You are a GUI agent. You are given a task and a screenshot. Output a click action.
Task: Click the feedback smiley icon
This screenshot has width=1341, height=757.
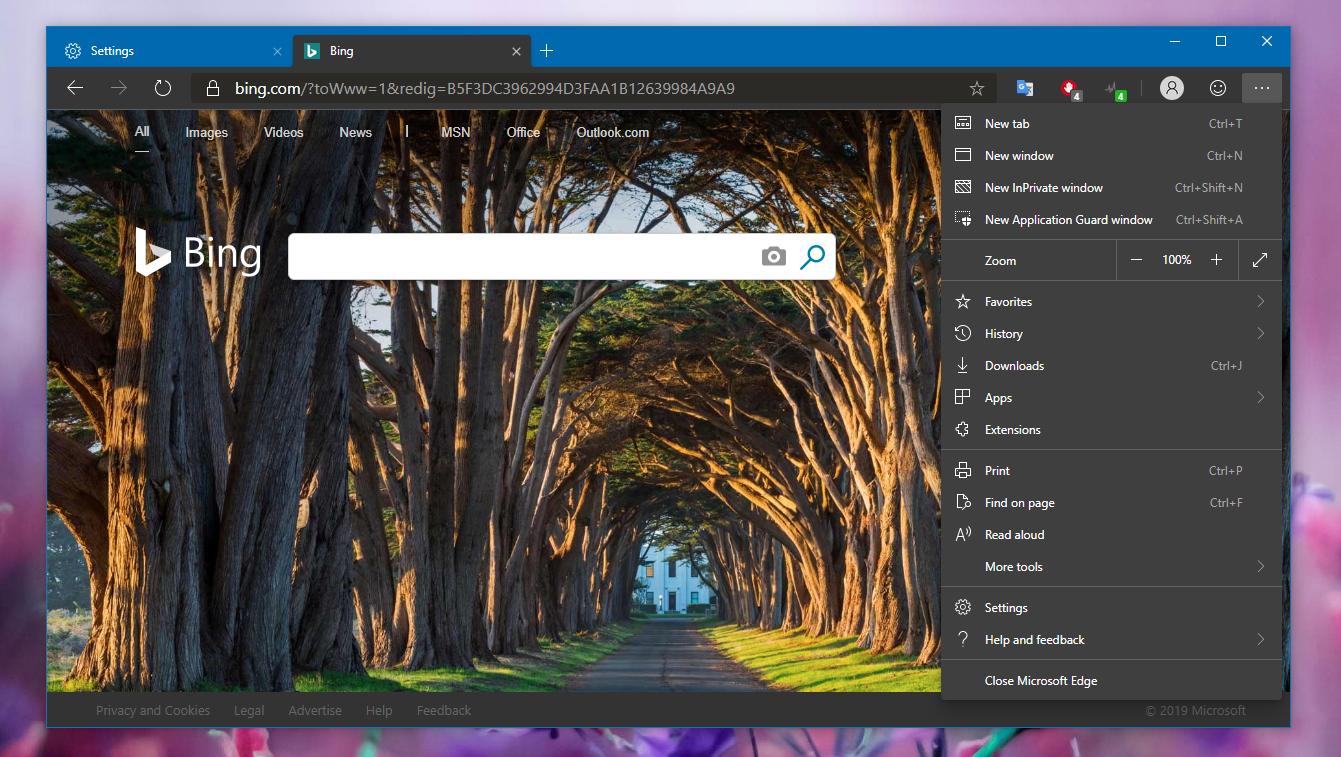(x=1217, y=88)
